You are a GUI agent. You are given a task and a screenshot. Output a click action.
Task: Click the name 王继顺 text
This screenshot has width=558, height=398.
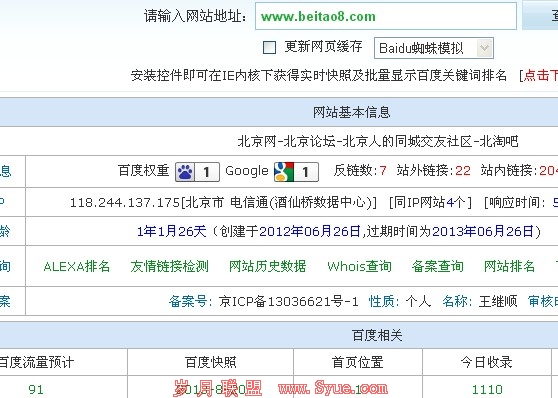tap(498, 302)
